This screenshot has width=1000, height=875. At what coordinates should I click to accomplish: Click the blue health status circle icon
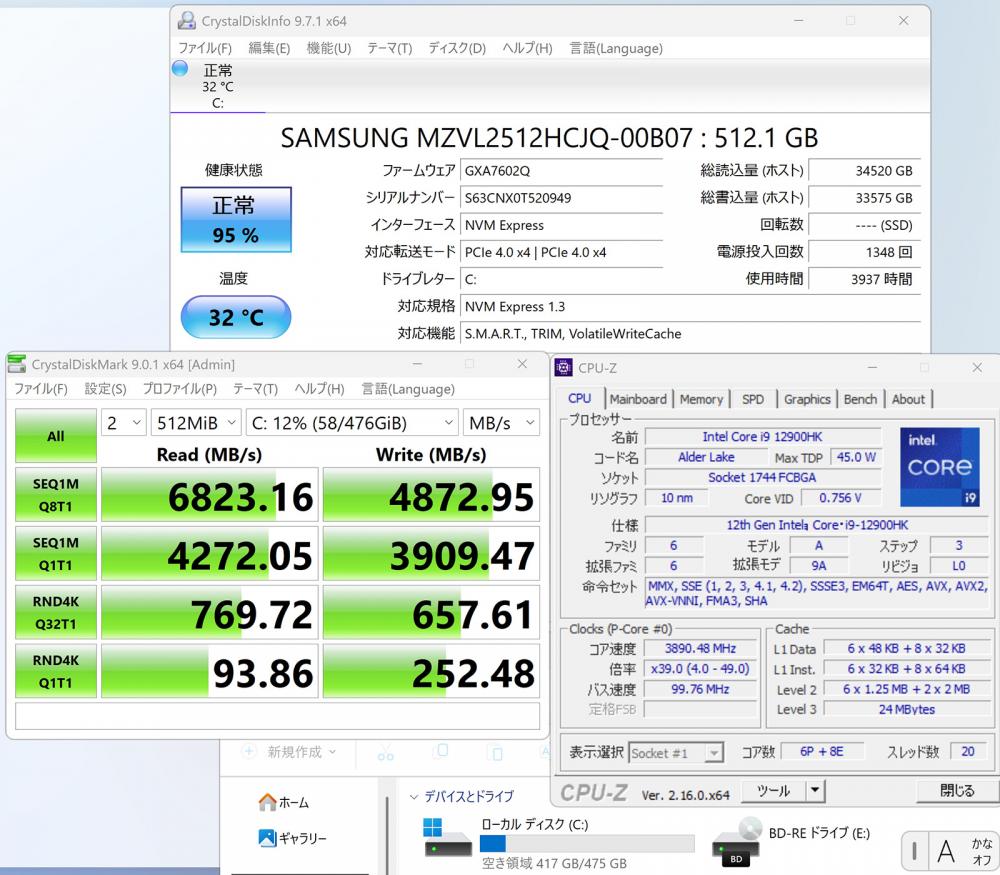click(x=180, y=68)
